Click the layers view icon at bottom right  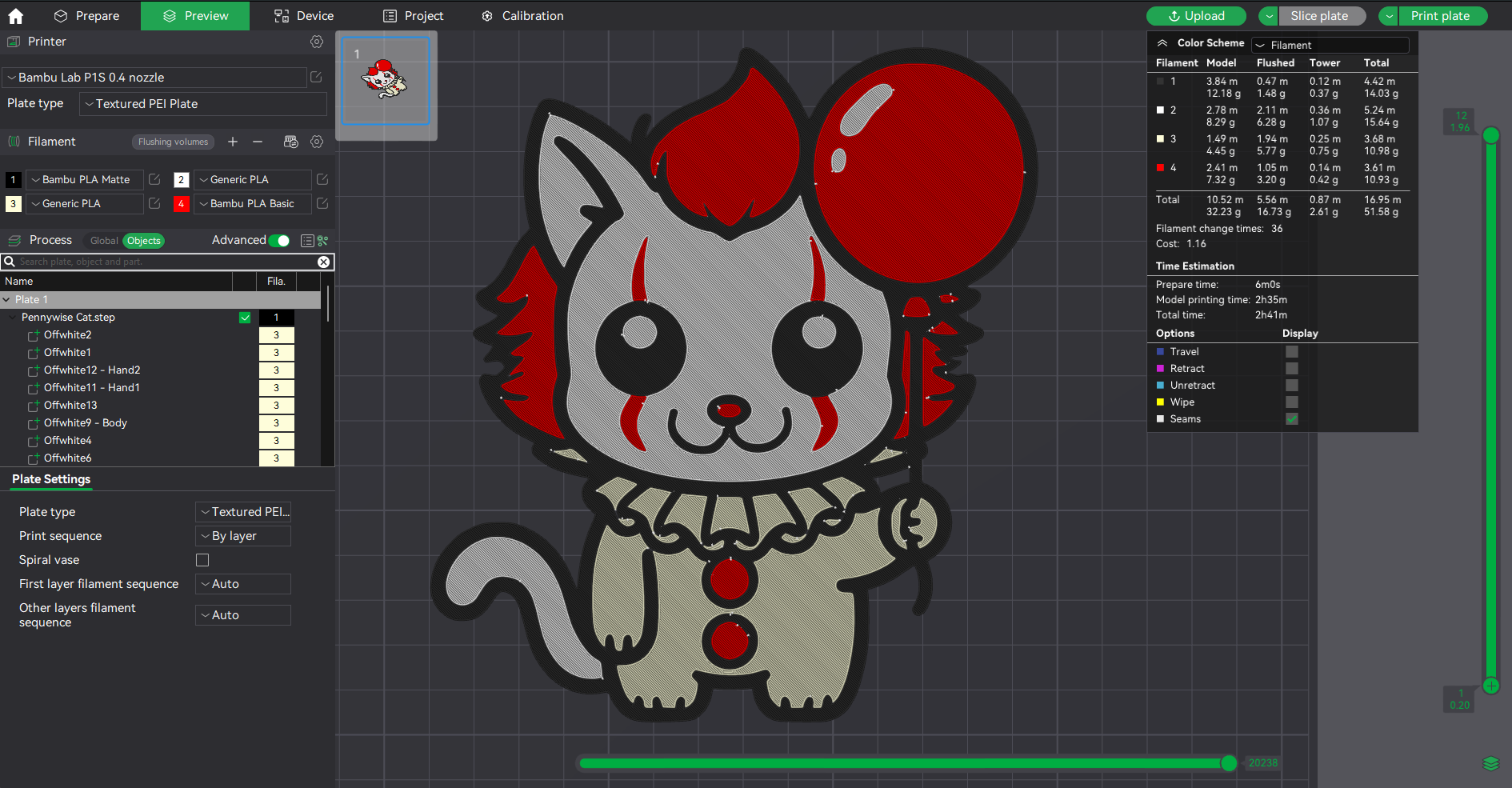pyautogui.click(x=1491, y=764)
